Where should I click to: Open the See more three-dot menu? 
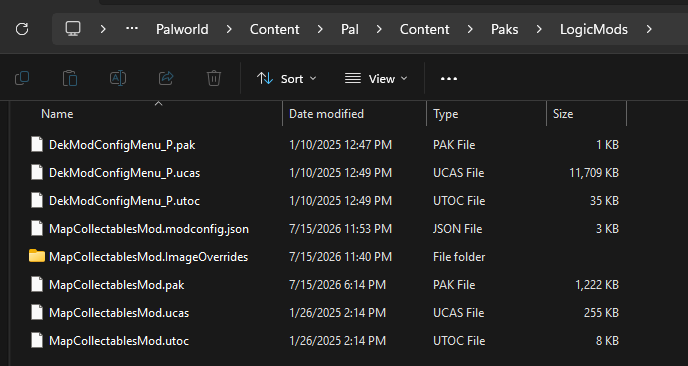(x=449, y=79)
